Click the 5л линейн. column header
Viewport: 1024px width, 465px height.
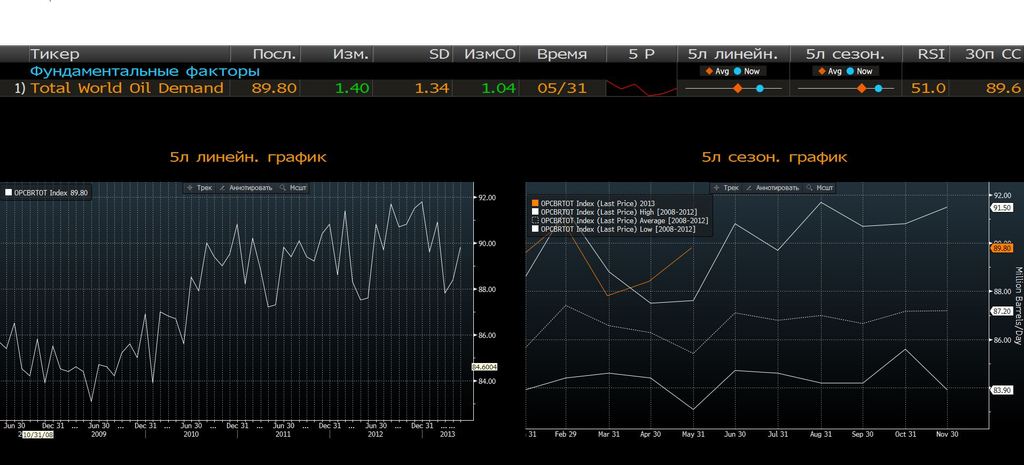click(x=733, y=54)
